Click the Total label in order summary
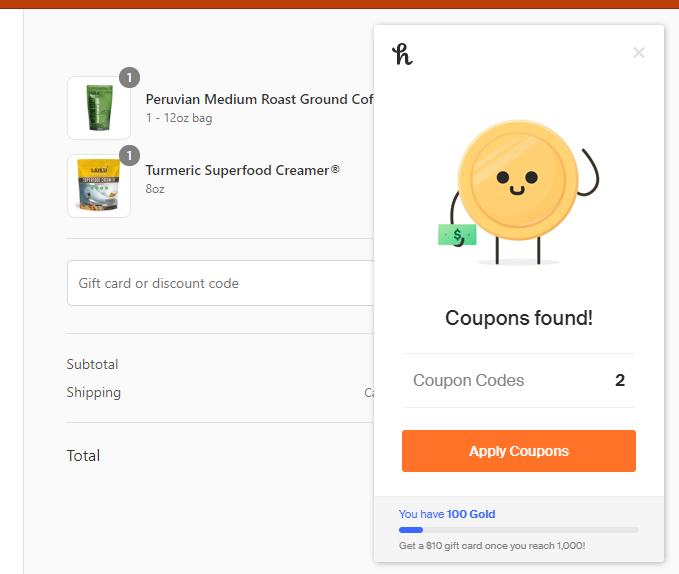 pyautogui.click(x=84, y=455)
